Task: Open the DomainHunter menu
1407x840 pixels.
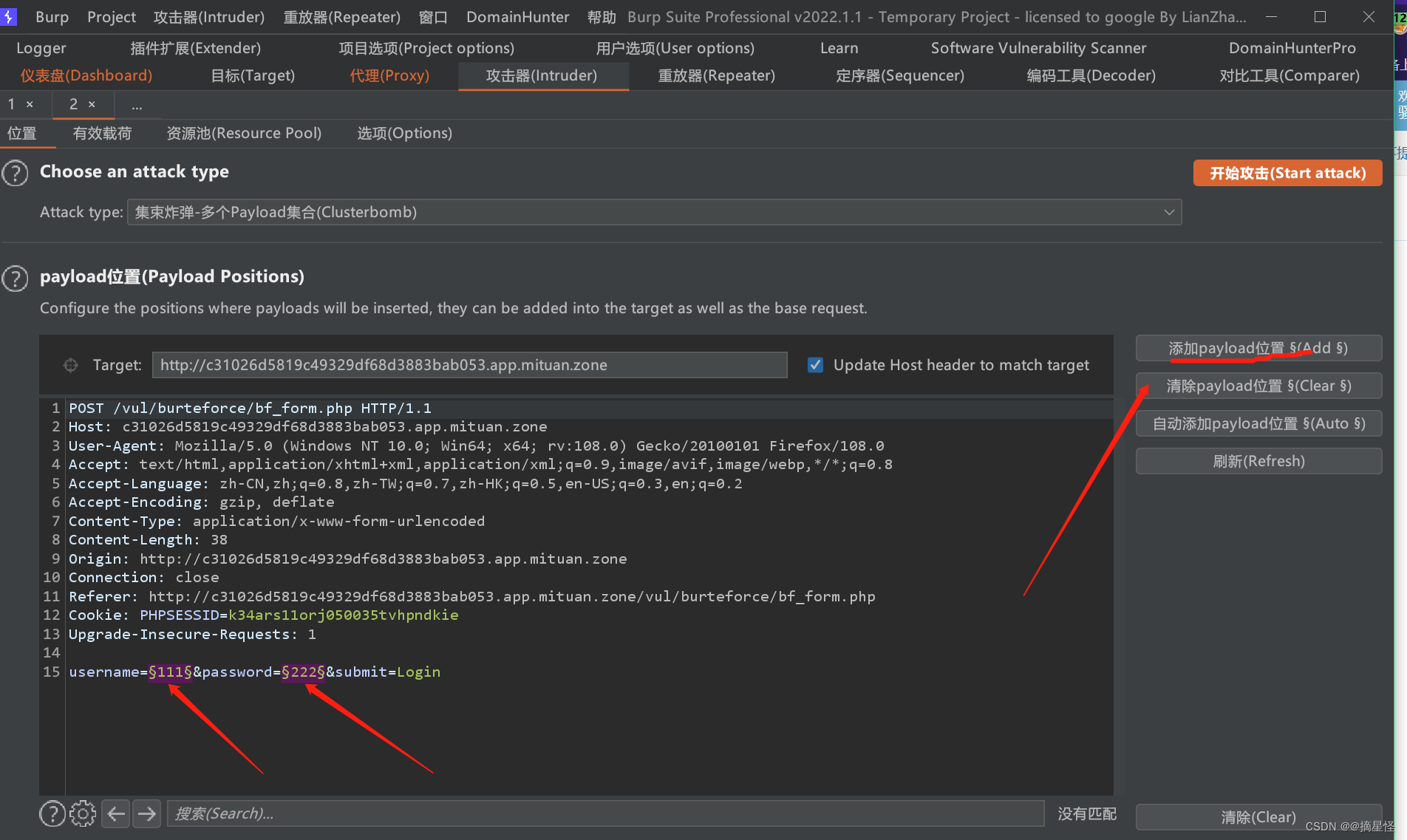Action: pos(518,17)
